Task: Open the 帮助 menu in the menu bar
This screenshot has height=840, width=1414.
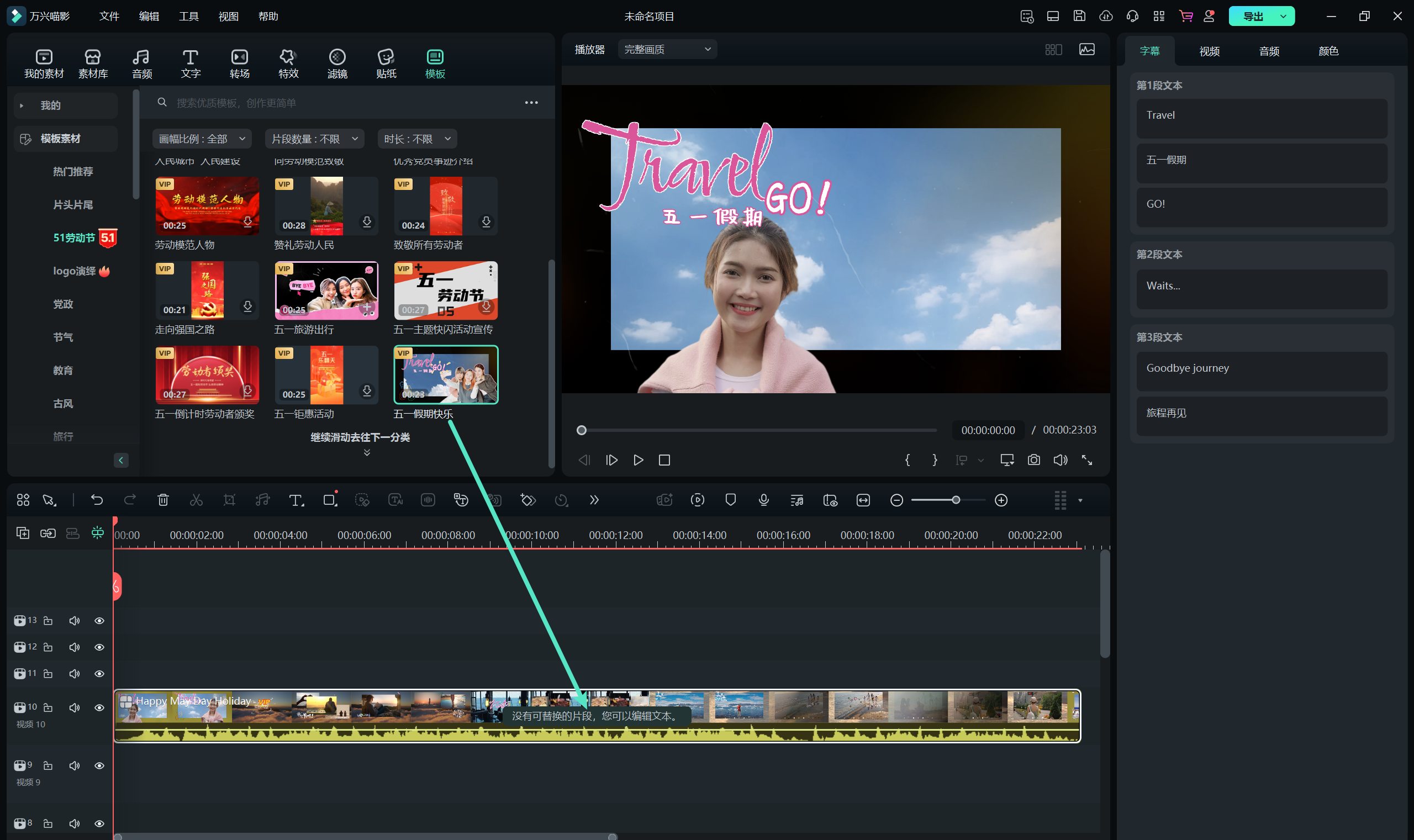Action: tap(268, 17)
